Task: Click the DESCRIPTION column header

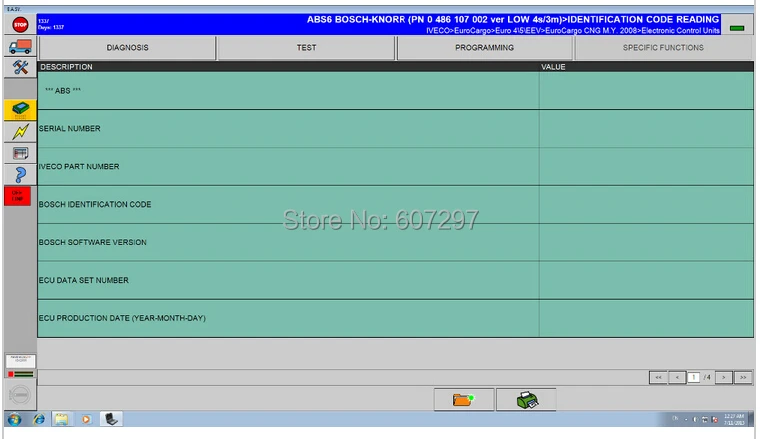Action: tap(288, 67)
